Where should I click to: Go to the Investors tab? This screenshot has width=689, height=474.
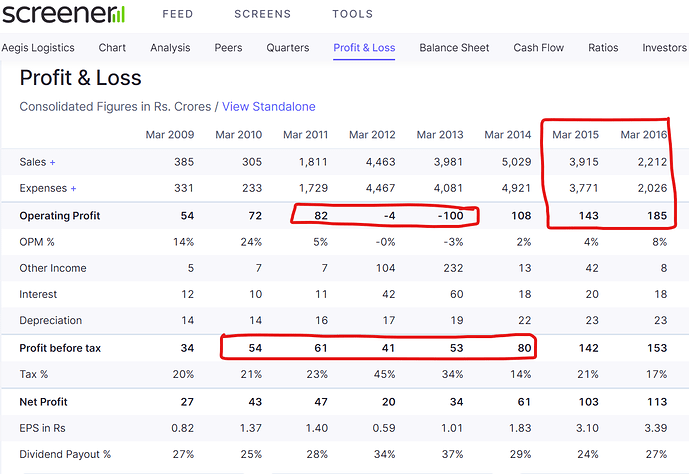664,48
